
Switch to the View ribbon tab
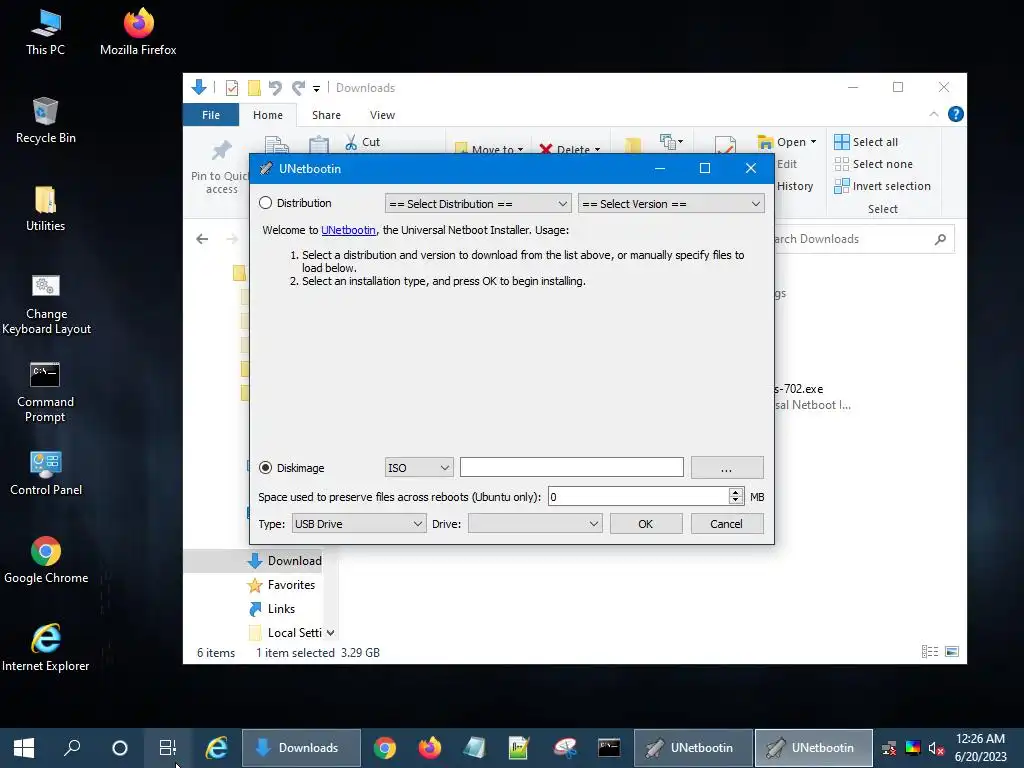point(382,115)
